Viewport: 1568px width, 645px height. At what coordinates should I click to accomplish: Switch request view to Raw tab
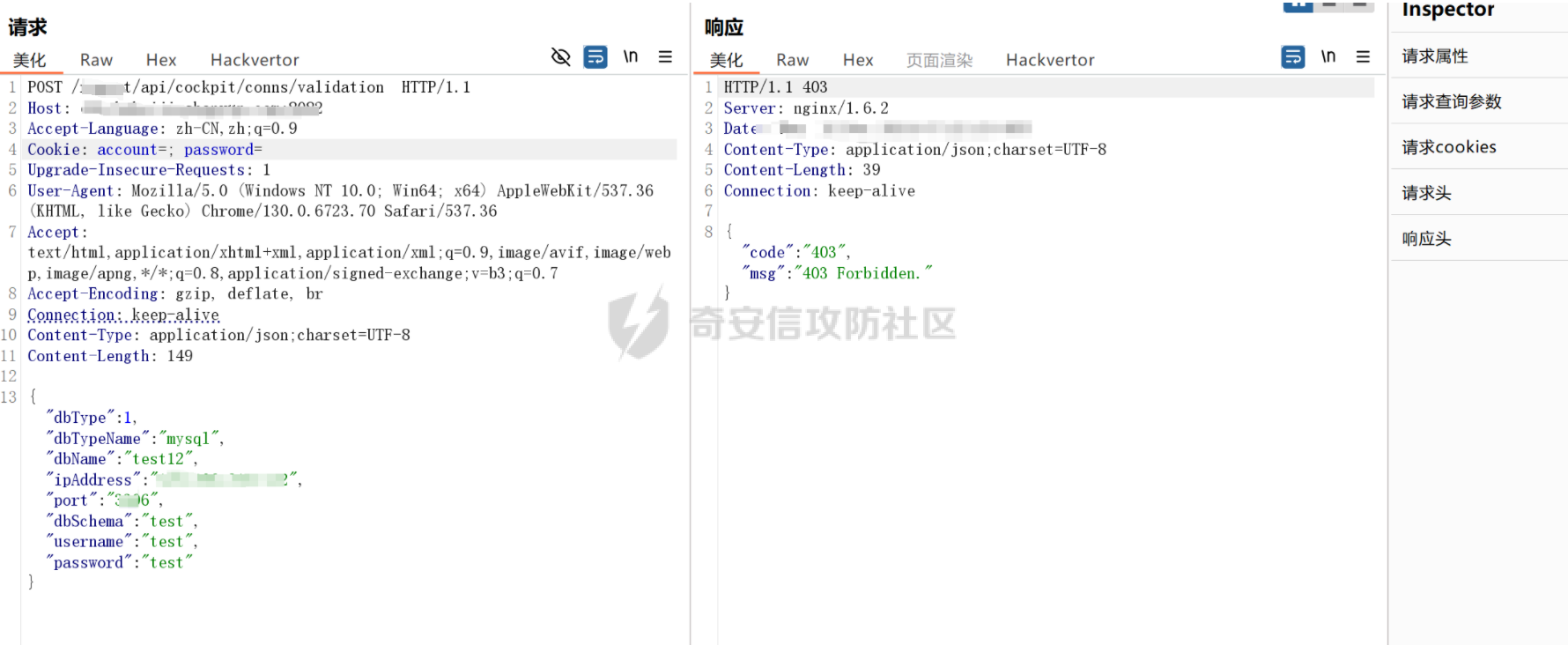(x=96, y=60)
